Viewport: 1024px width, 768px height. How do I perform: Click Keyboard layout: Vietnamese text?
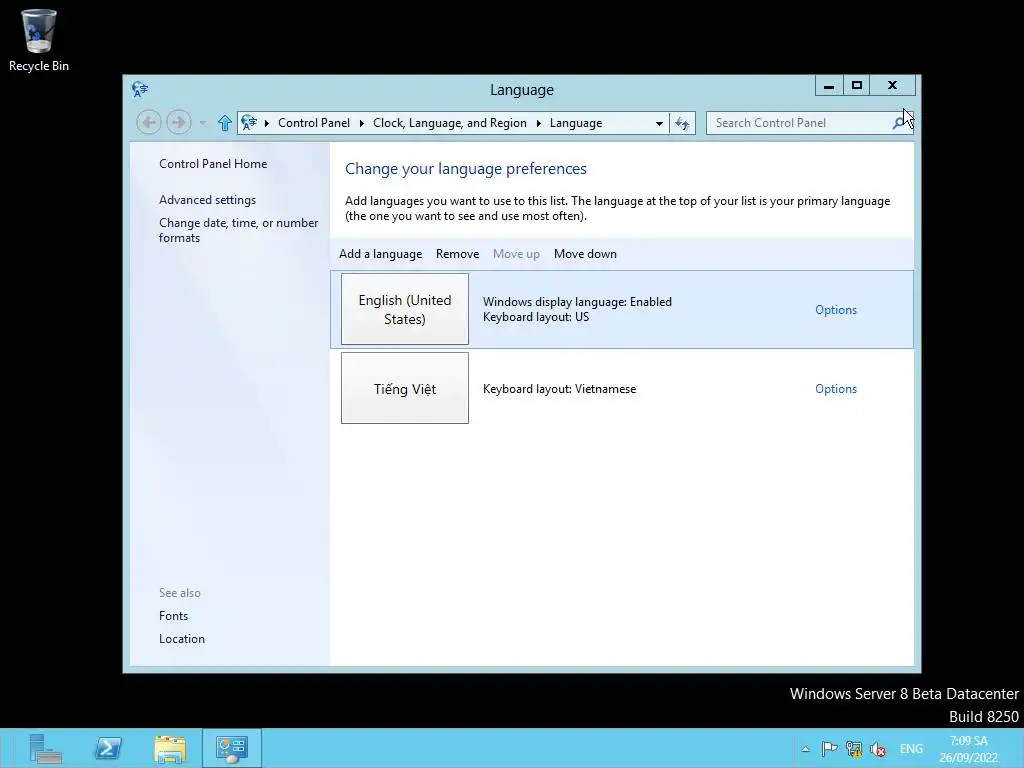[559, 389]
